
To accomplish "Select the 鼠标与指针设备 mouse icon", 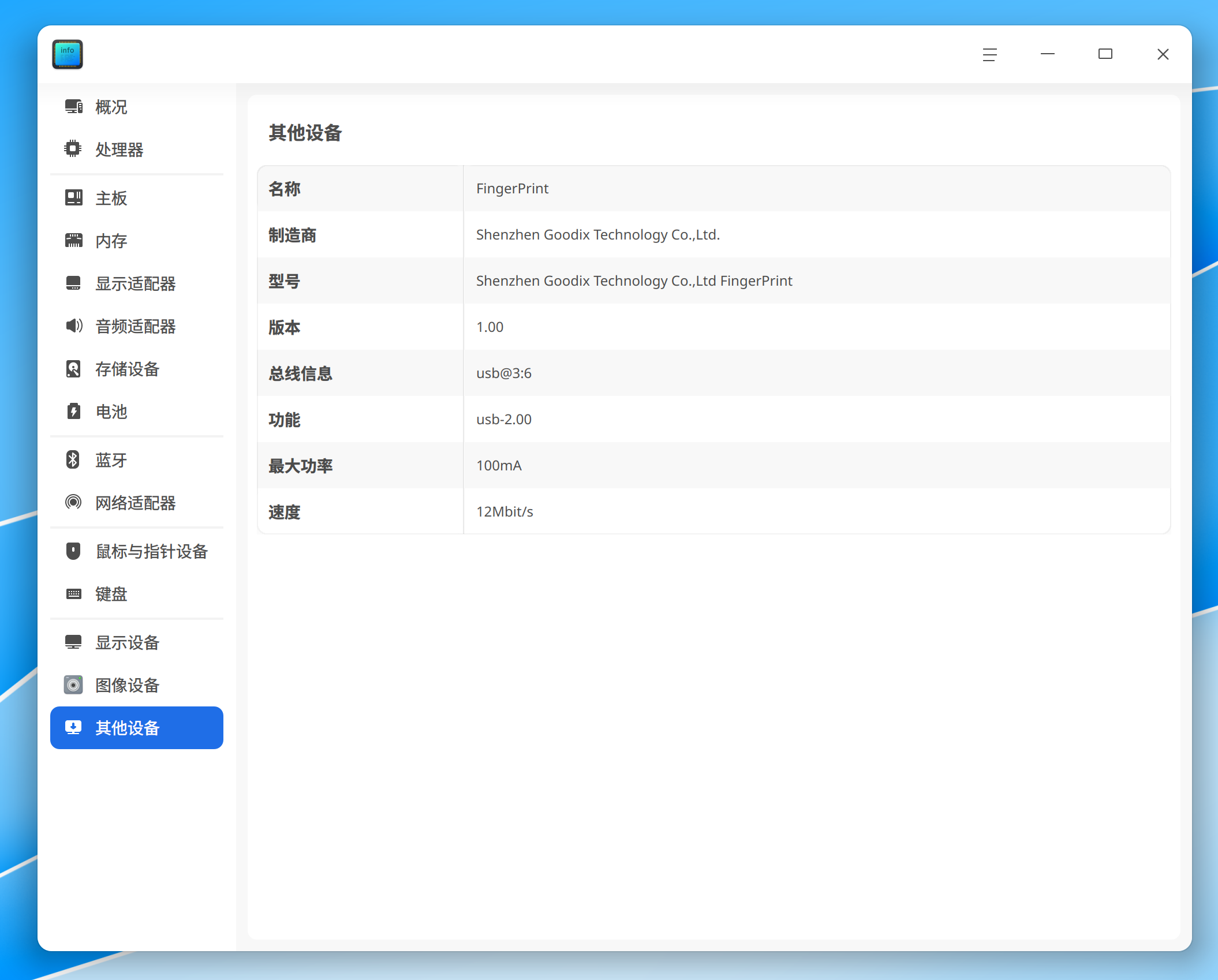I will pyautogui.click(x=73, y=551).
